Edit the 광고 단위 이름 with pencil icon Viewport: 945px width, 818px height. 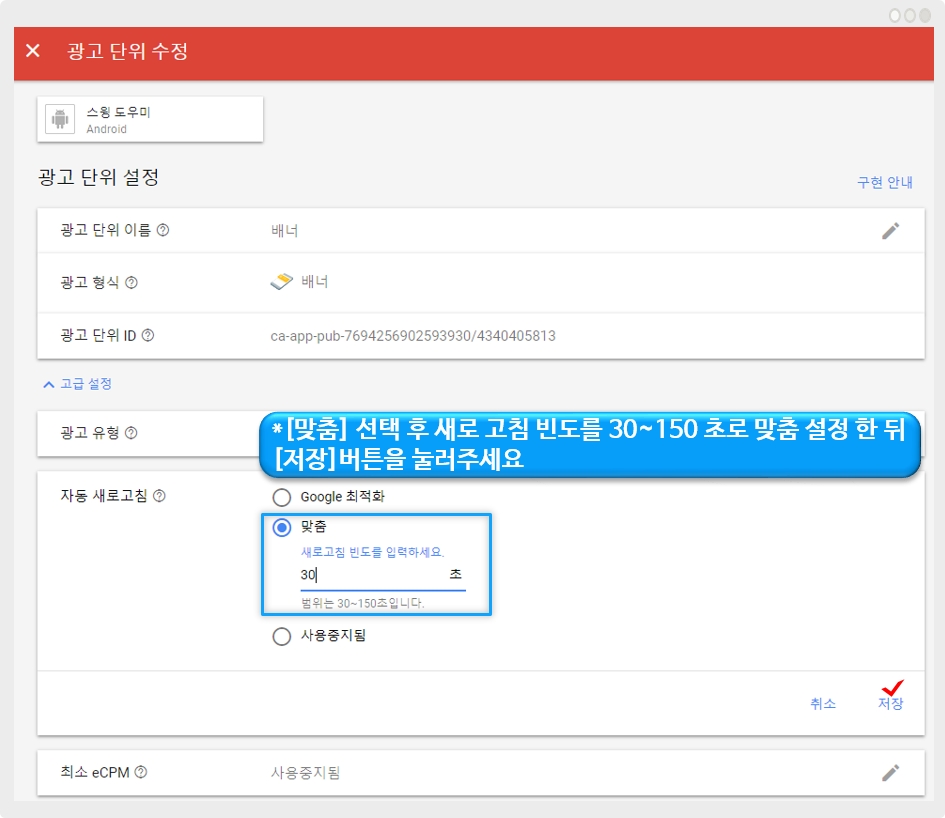[890, 231]
